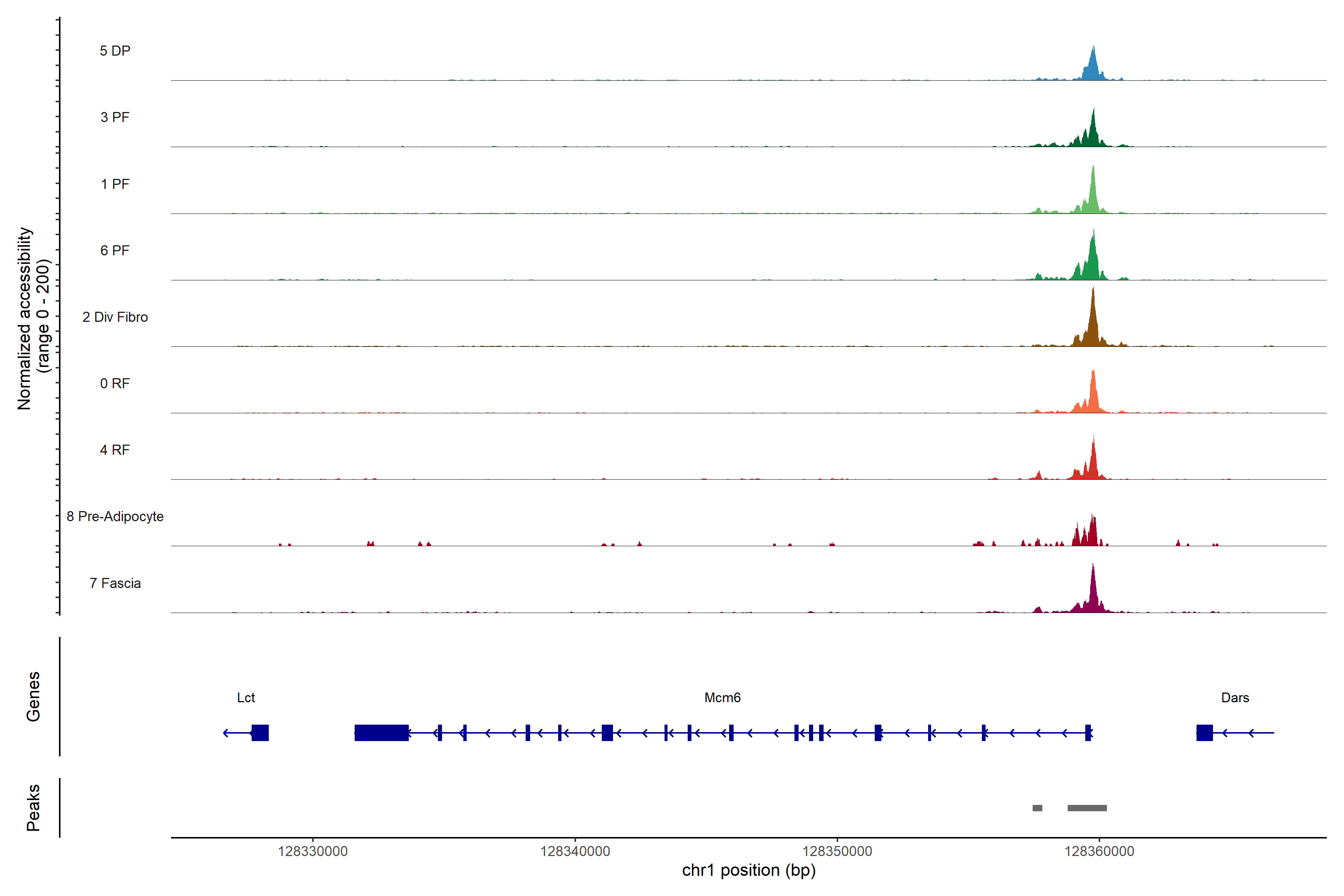
Task: Select the 8 Pre-Adipocyte track label
Action: (x=115, y=517)
